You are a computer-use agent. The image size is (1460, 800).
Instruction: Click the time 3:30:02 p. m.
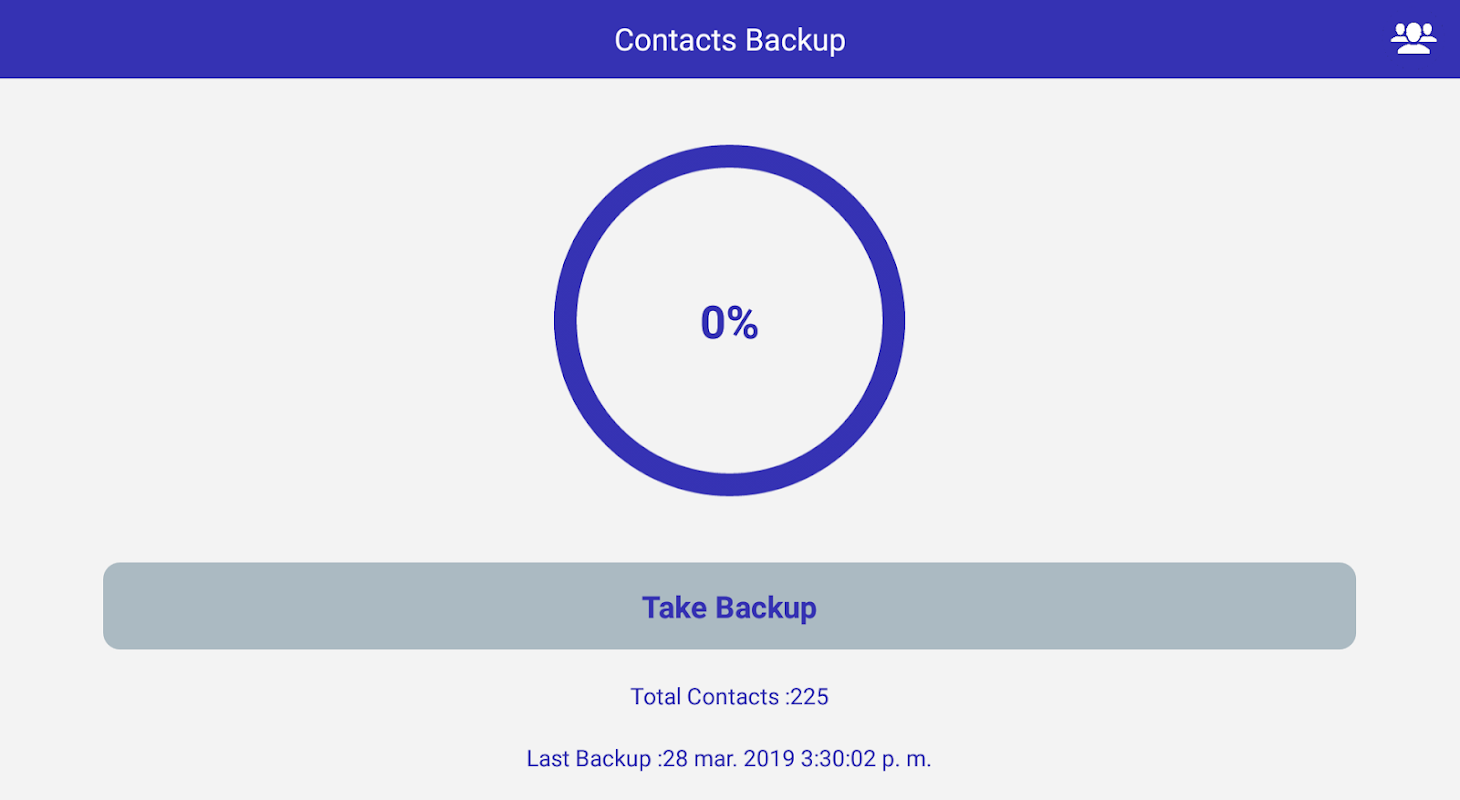click(866, 758)
